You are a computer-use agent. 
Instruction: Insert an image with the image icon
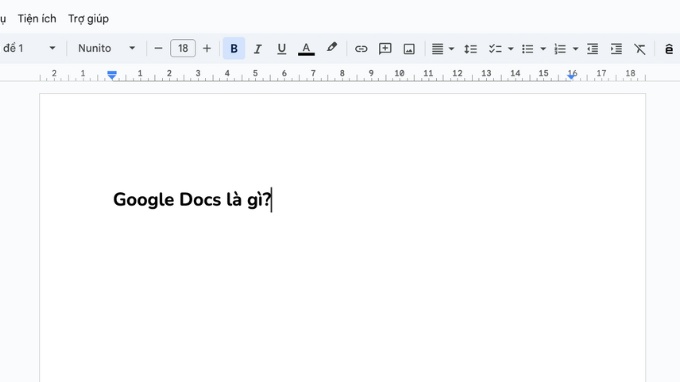(x=409, y=49)
